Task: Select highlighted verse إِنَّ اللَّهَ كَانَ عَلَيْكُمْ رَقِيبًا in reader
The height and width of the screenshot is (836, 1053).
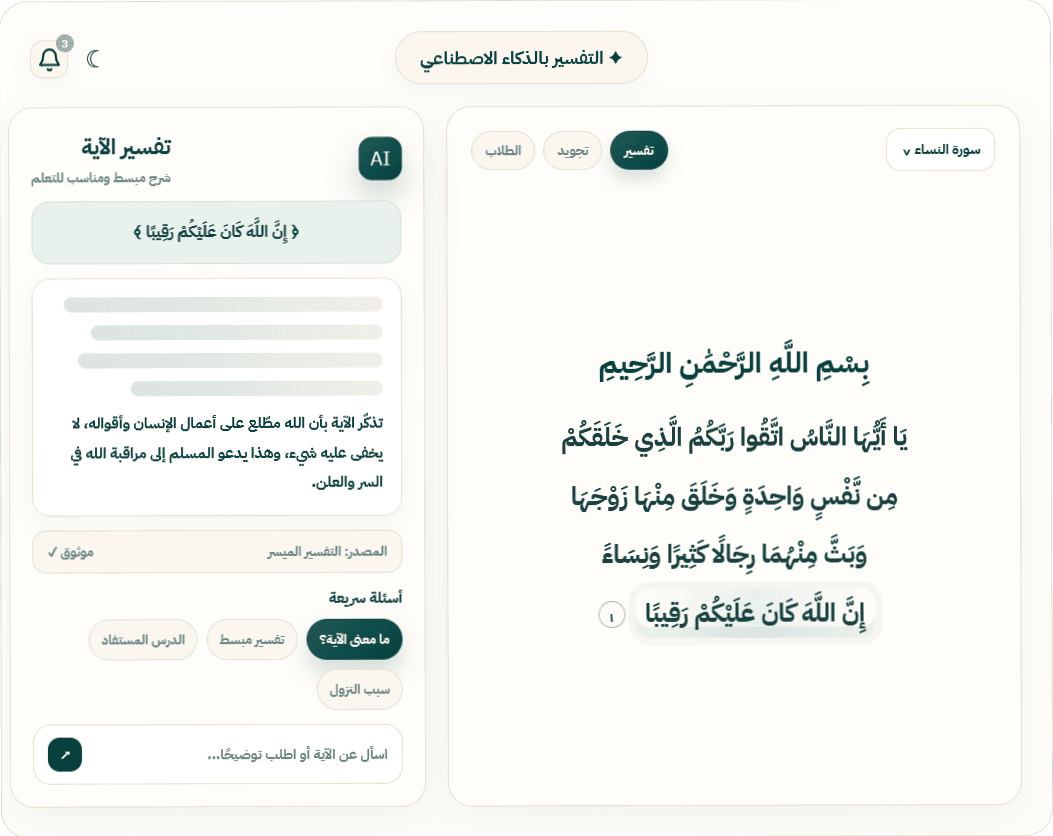Action: 755,613
